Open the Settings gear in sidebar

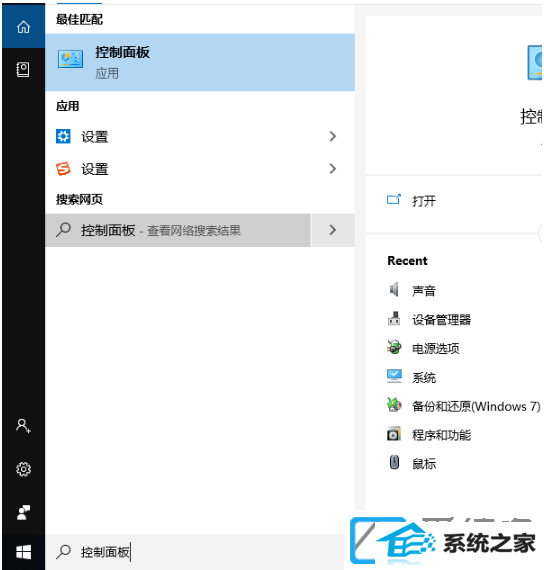point(23,469)
